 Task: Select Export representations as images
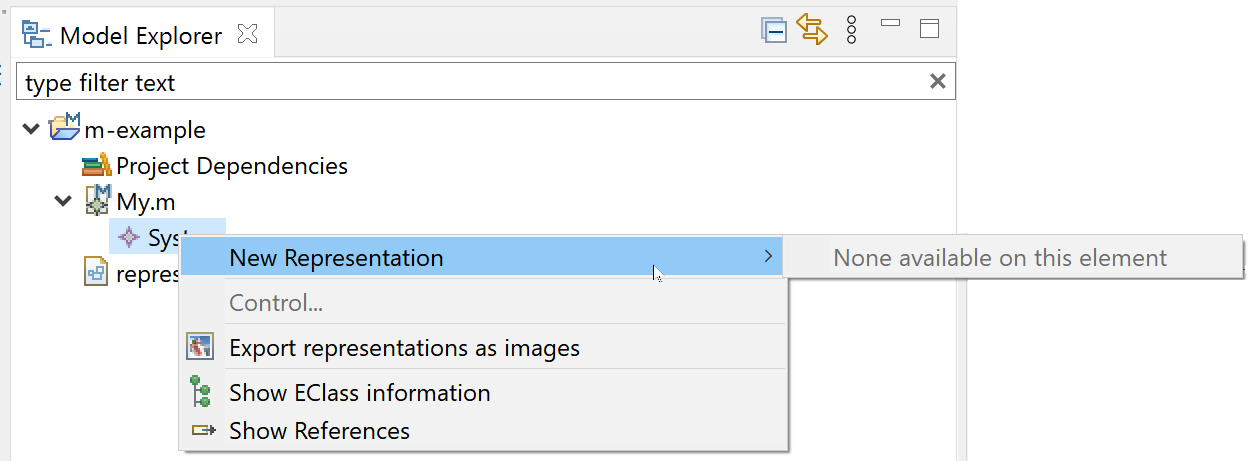[x=404, y=348]
